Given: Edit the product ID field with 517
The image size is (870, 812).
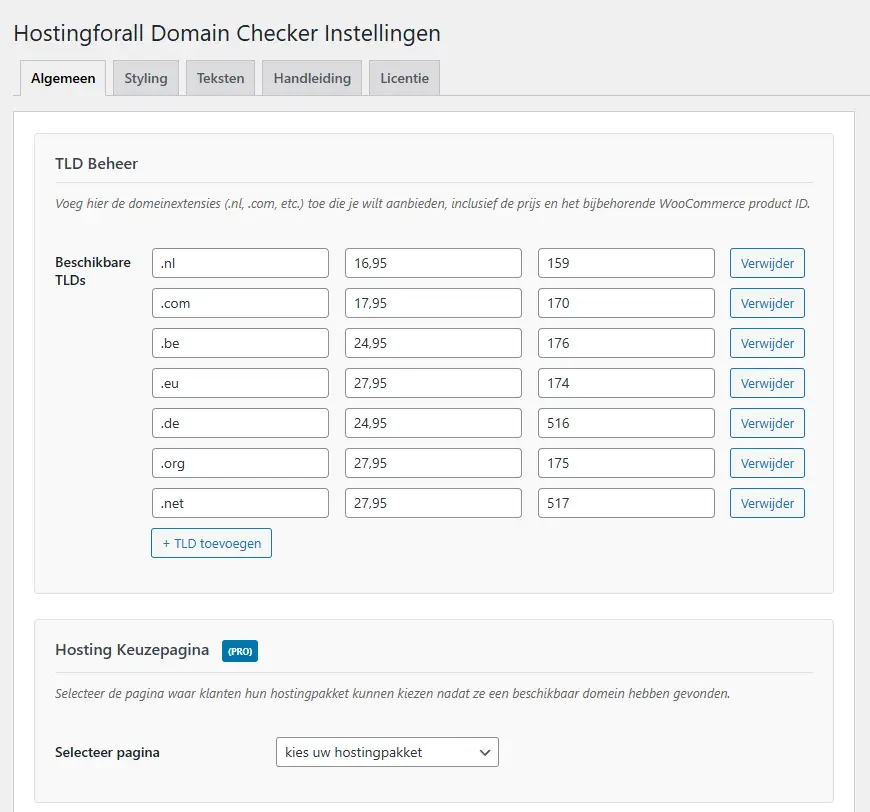Looking at the screenshot, I should click(x=626, y=503).
